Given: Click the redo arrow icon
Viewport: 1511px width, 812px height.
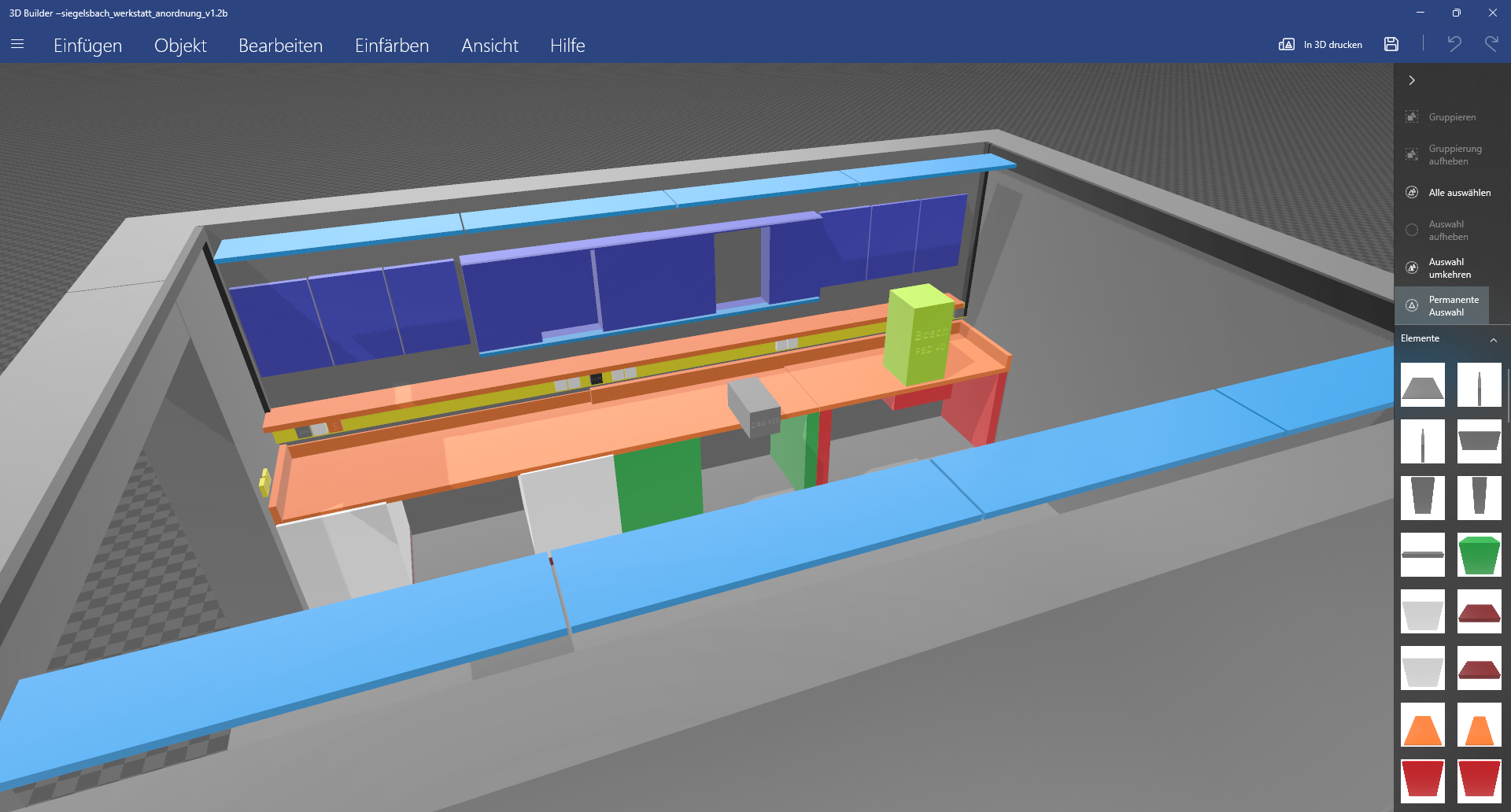Looking at the screenshot, I should (1491, 45).
